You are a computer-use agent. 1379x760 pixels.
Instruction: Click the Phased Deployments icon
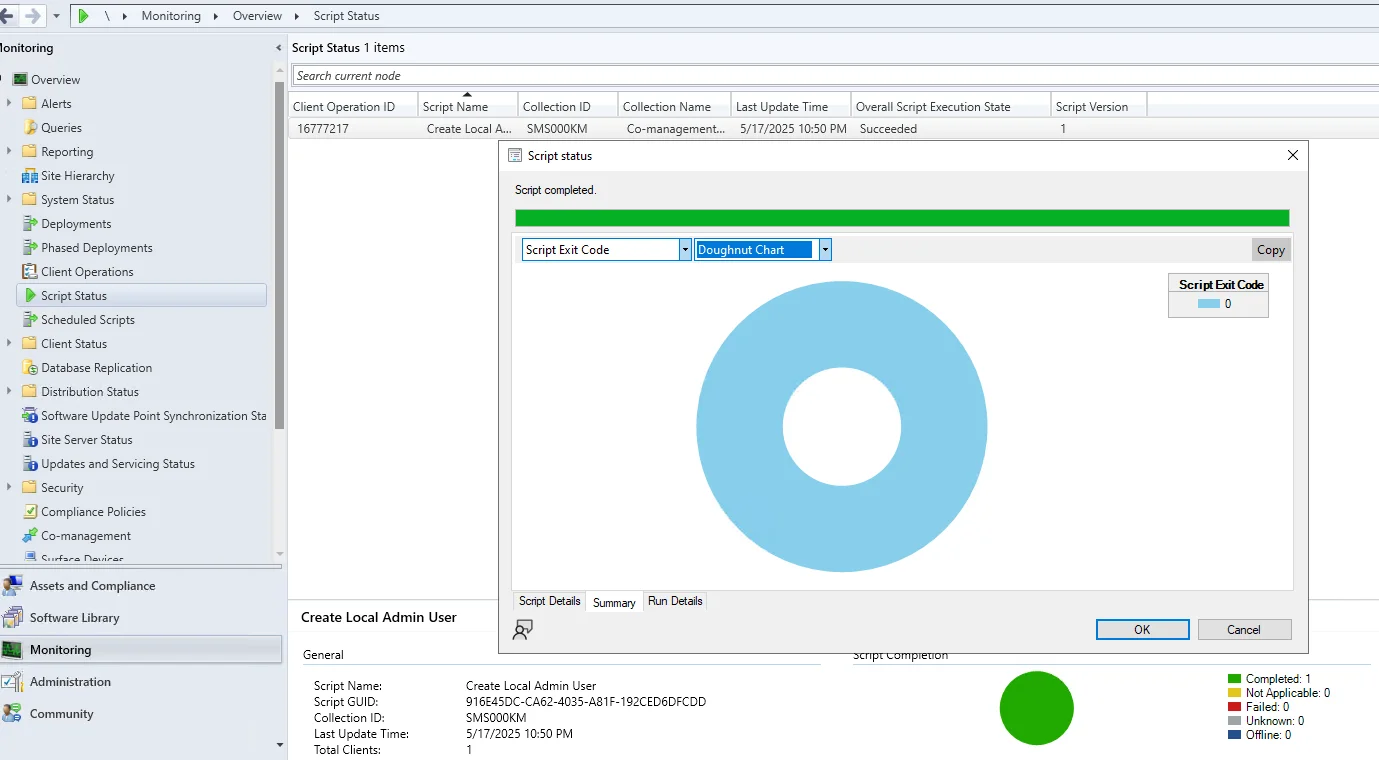pyautogui.click(x=30, y=248)
